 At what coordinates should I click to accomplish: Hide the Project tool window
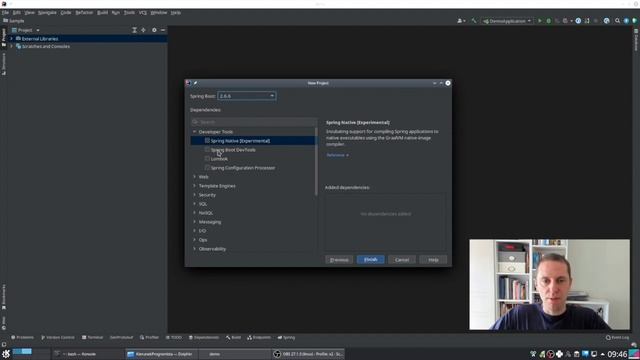(163, 30)
